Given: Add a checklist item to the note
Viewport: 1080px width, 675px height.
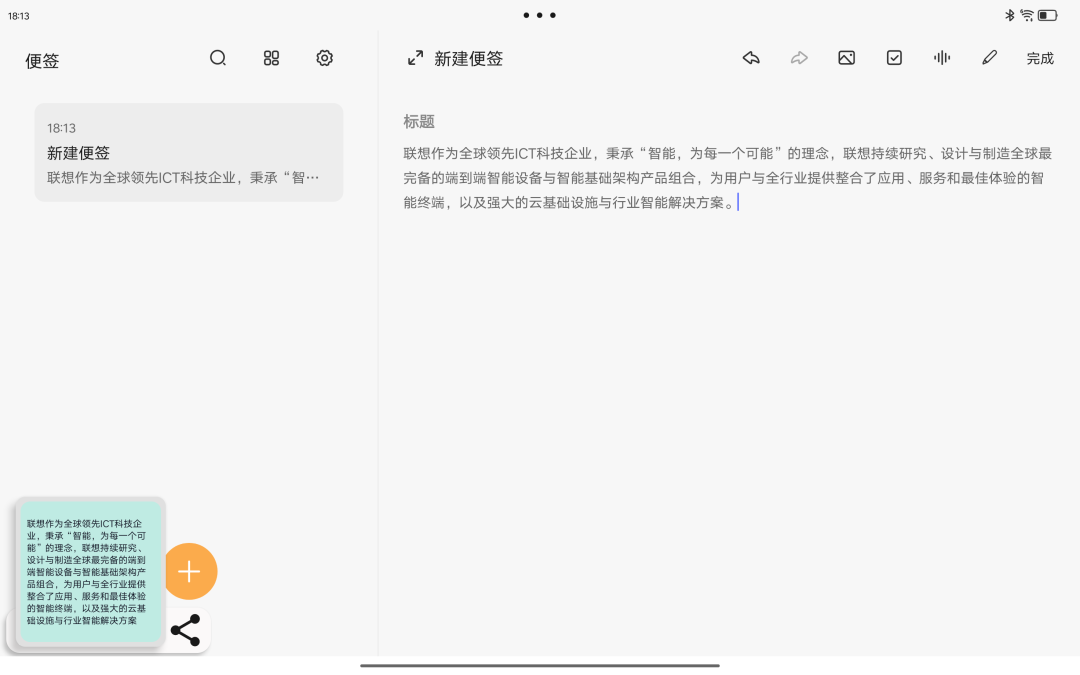Looking at the screenshot, I should (894, 58).
